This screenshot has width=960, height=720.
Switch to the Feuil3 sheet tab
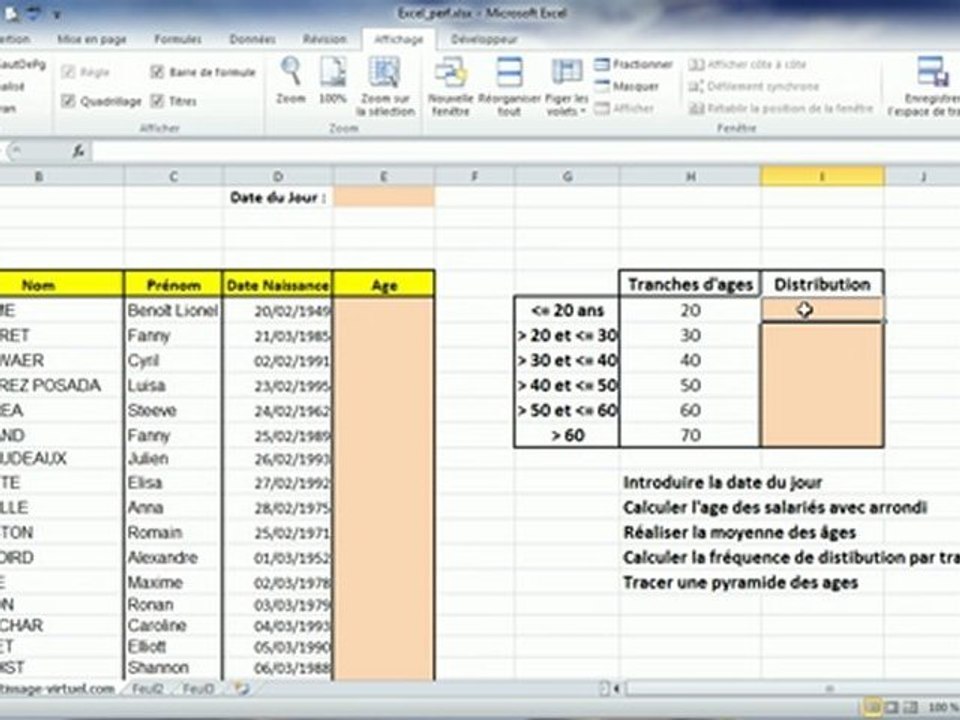[198, 689]
